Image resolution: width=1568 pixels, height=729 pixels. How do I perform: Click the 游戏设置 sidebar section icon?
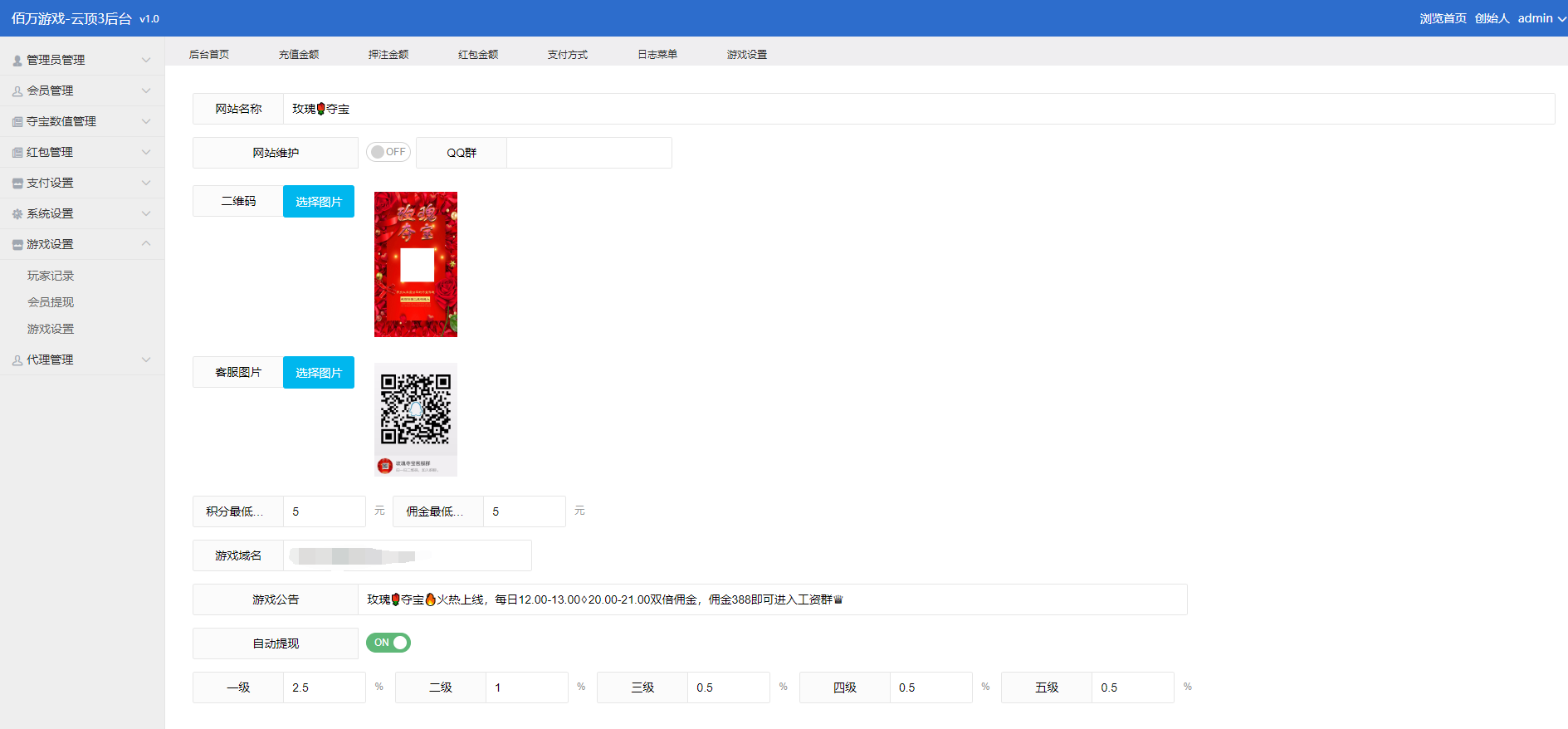[17, 245]
